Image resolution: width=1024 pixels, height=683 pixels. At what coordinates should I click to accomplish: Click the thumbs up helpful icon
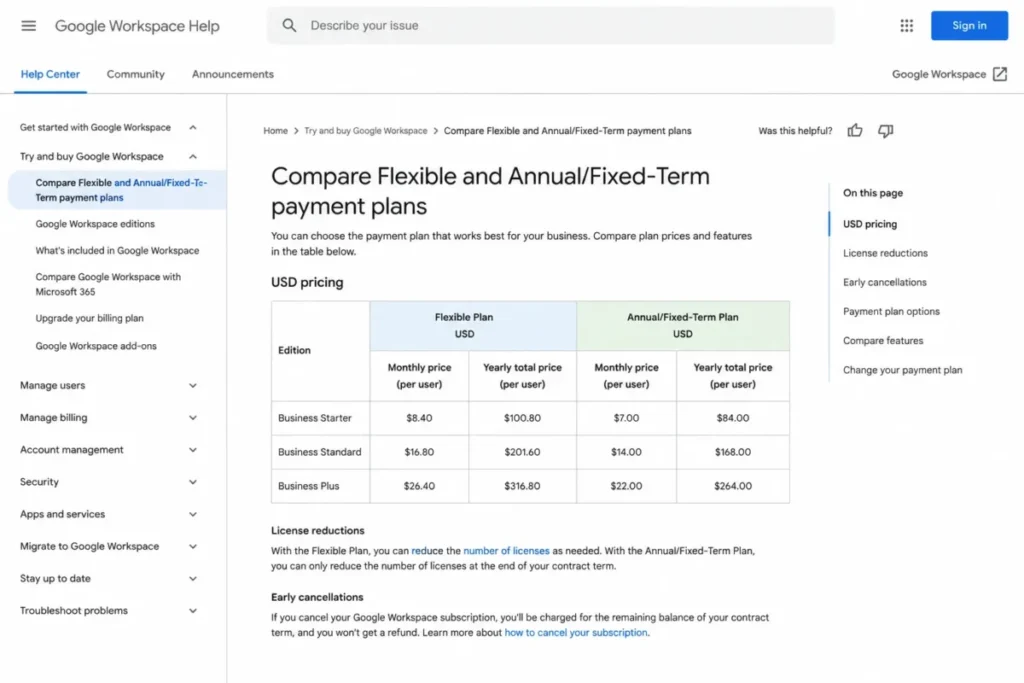(855, 131)
